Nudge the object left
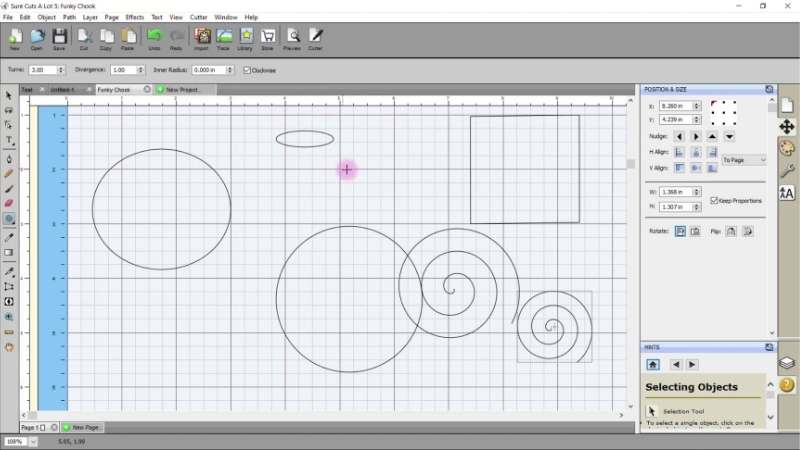The height and width of the screenshot is (450, 800). point(679,137)
